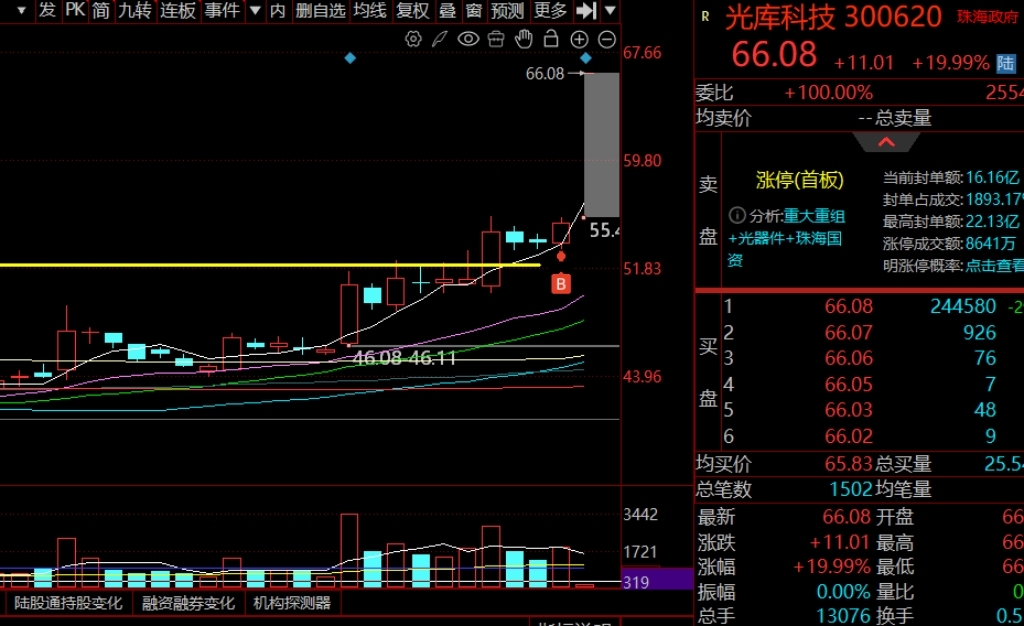Screen dimensions: 1024x626
Task: Open 陆股通持股变化 tab
Action: click(68, 603)
